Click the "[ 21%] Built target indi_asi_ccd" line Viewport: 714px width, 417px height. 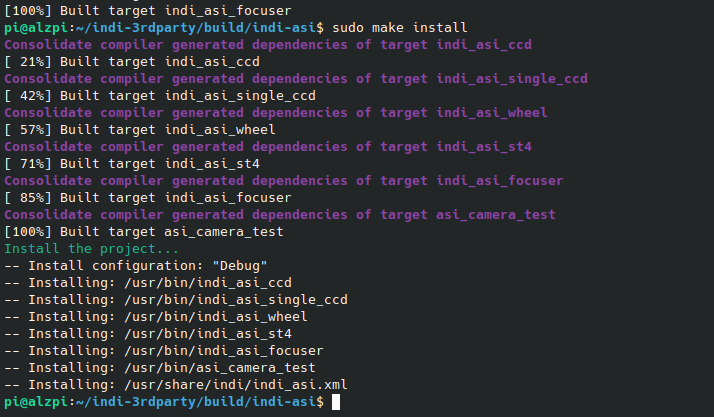[132, 61]
